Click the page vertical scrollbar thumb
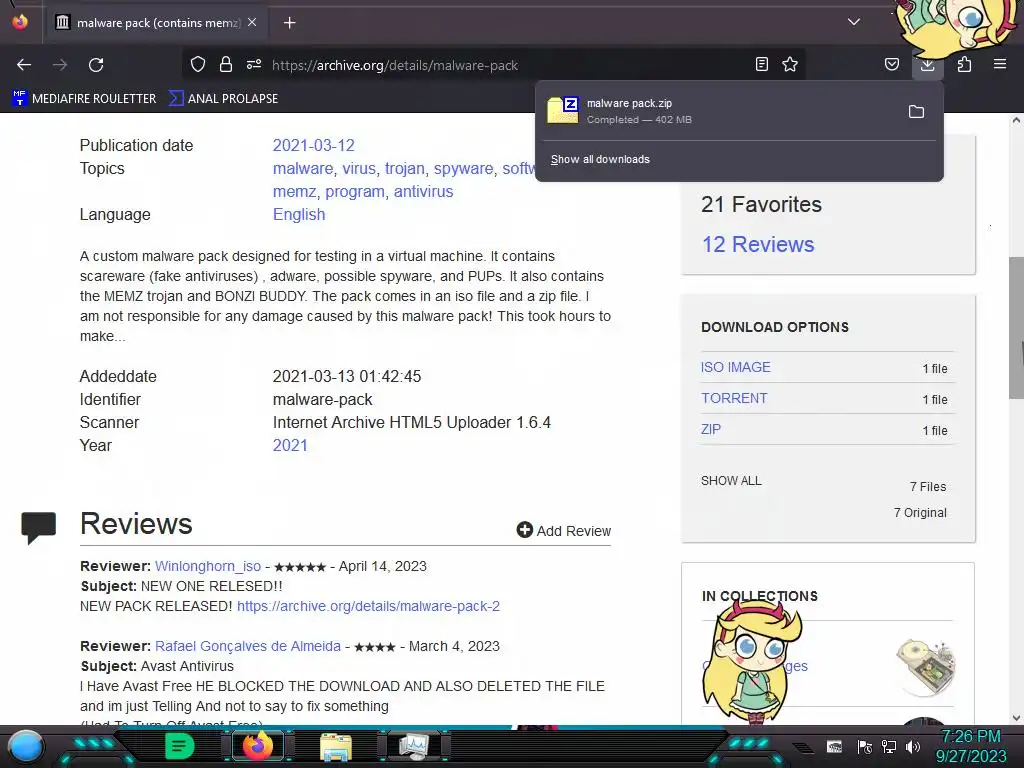 pyautogui.click(x=1016, y=328)
